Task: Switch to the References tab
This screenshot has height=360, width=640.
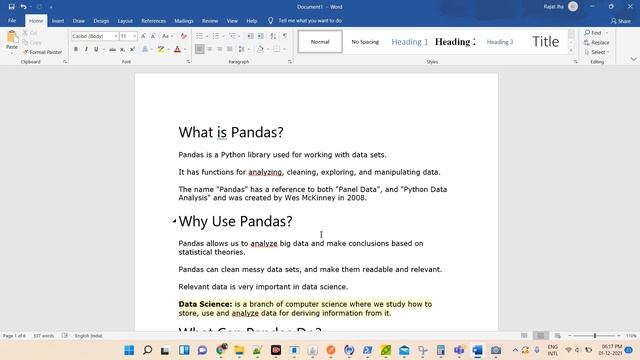Action: tap(153, 21)
